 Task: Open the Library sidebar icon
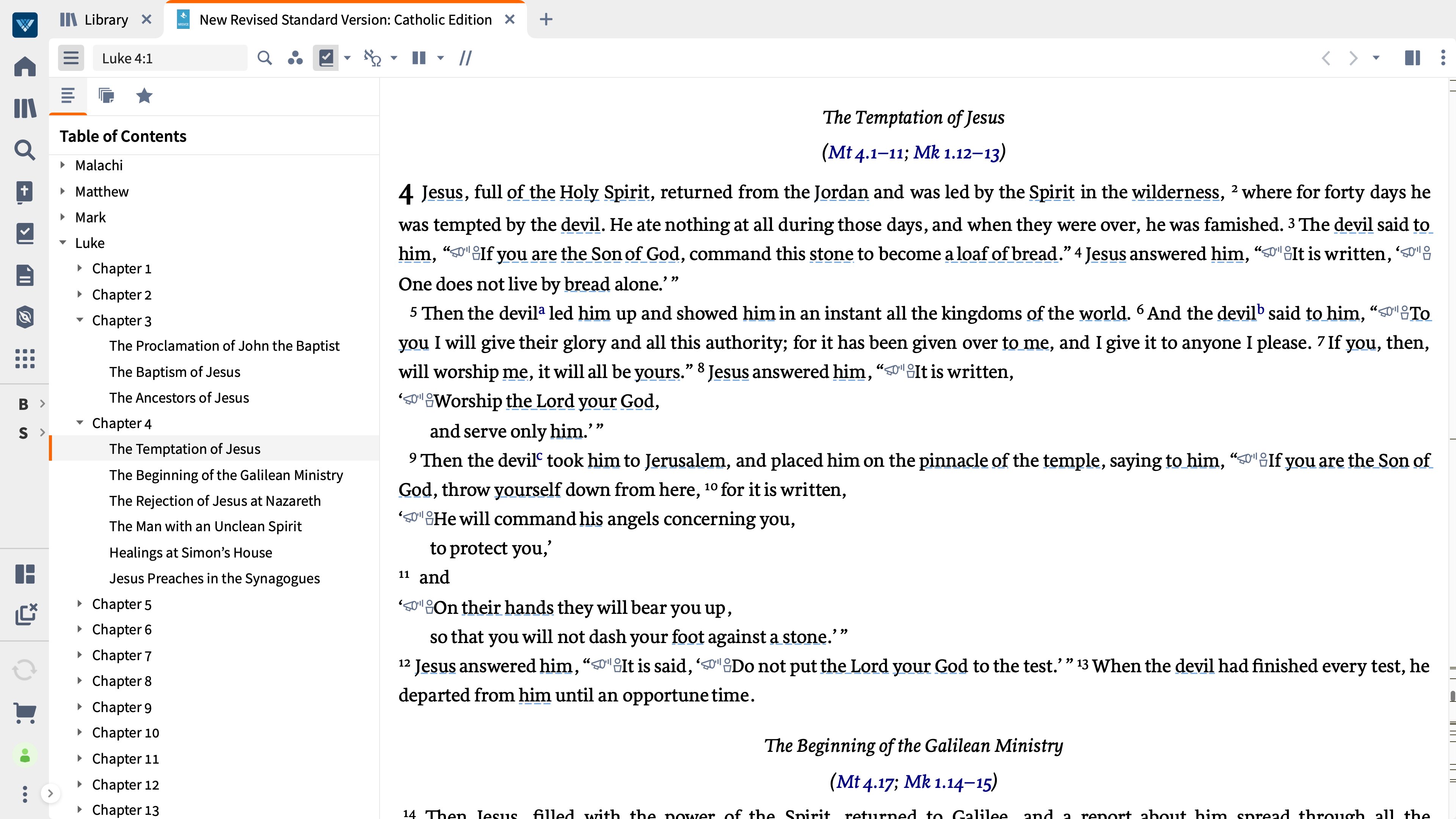(25, 108)
